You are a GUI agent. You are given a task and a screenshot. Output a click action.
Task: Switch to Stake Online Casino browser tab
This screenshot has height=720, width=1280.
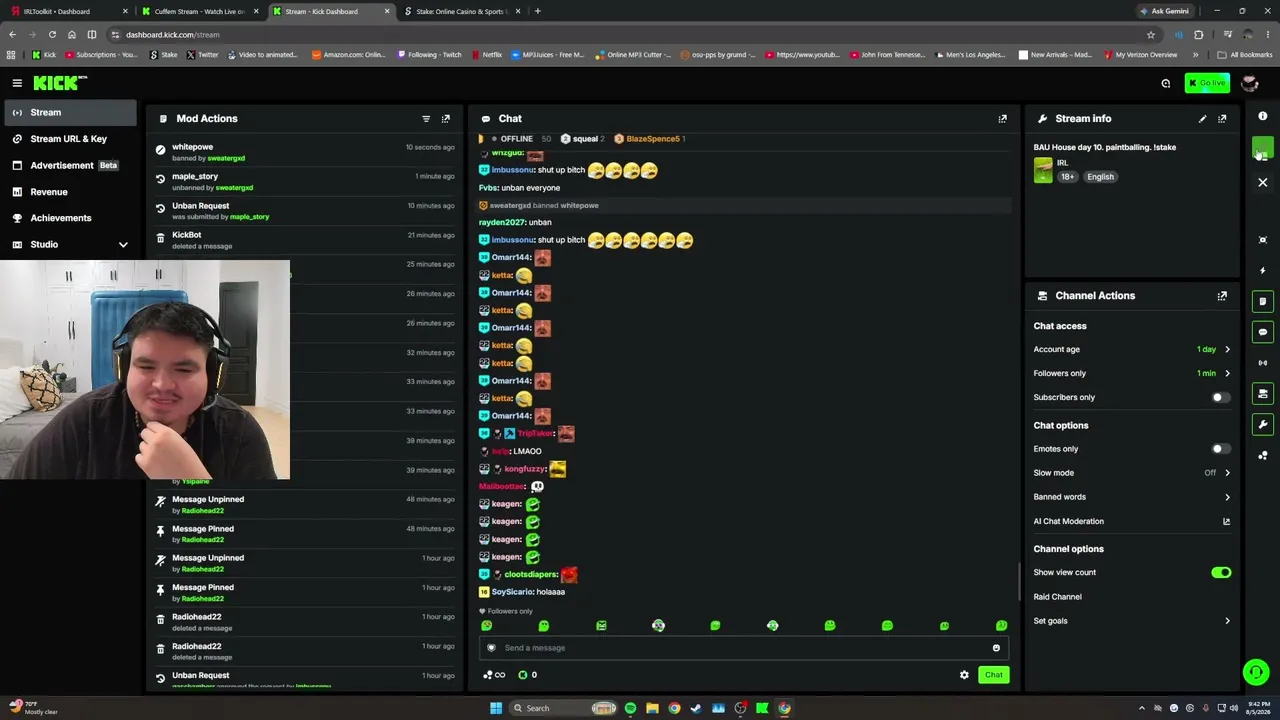point(463,11)
